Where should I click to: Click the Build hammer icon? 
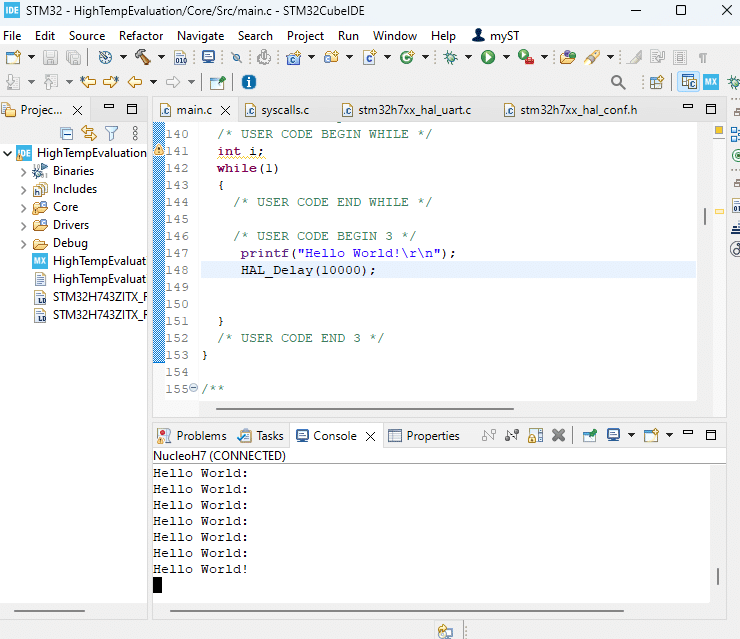tap(143, 57)
